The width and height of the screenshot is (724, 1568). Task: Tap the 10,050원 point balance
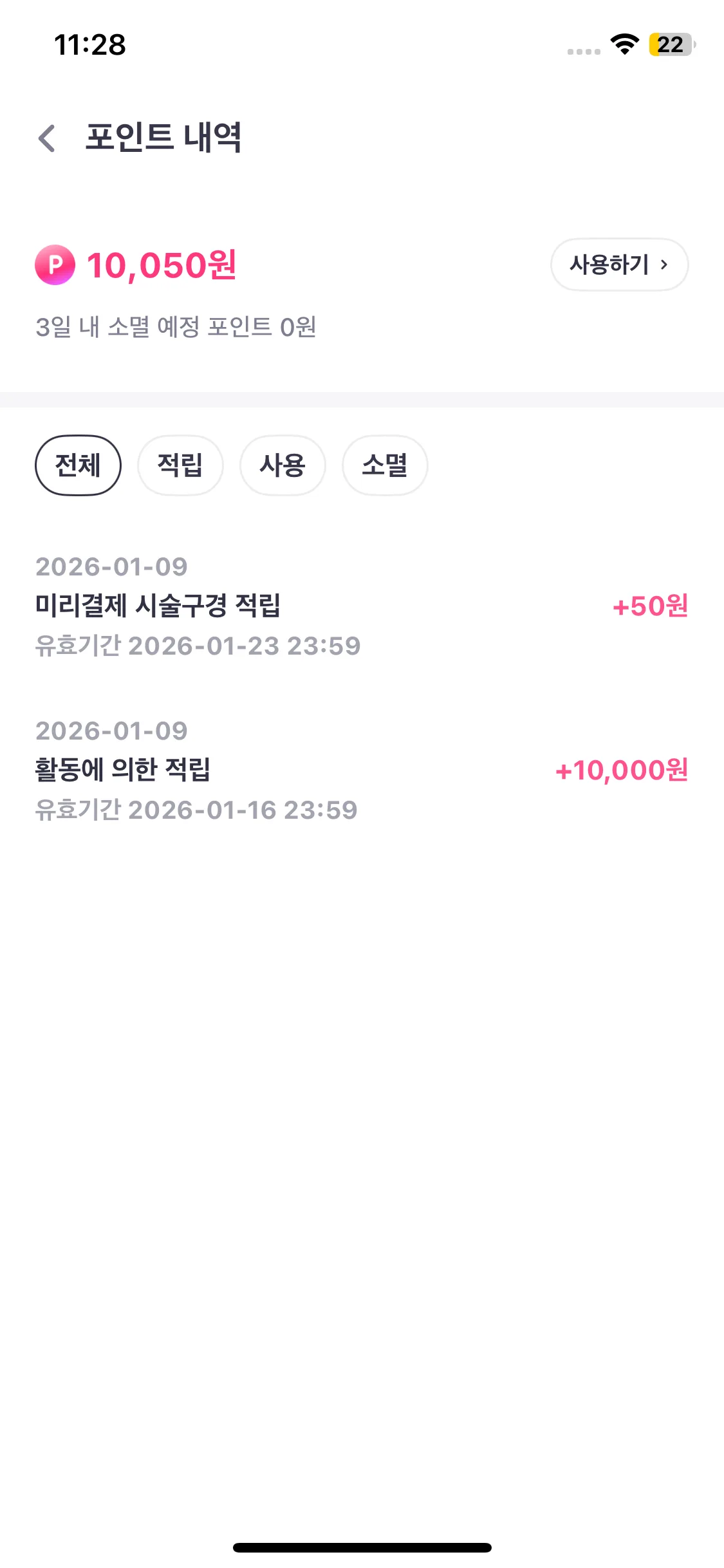(162, 265)
